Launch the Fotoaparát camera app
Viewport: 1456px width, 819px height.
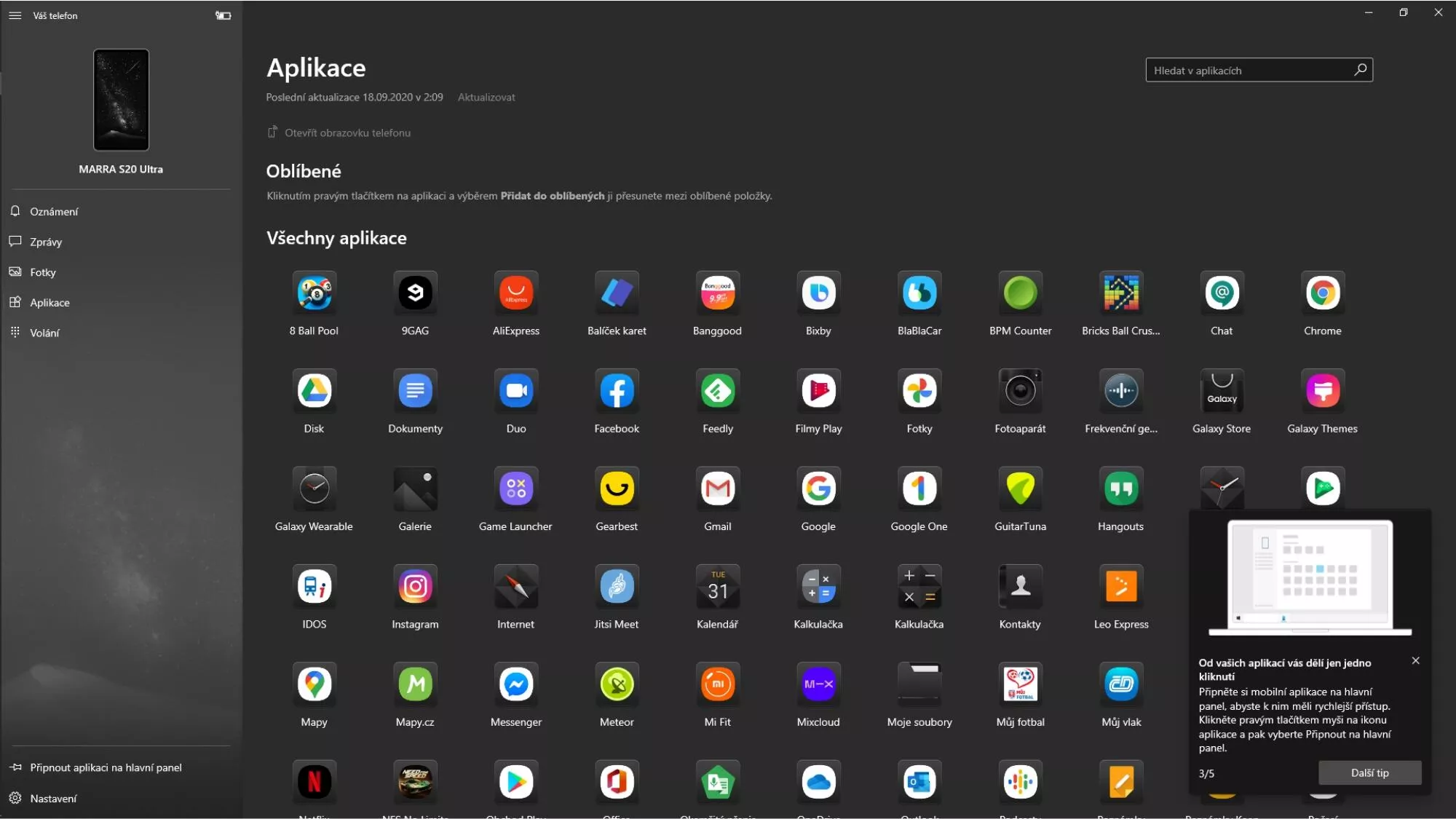click(x=1020, y=390)
